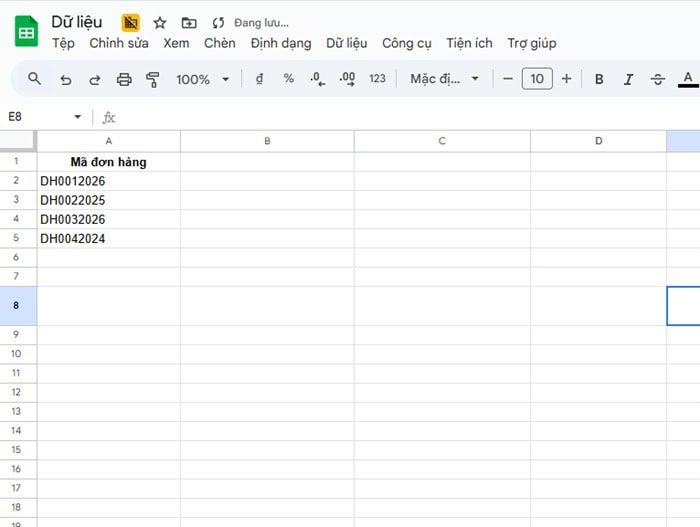Toggle strikethrough formatting
Image resolution: width=700 pixels, height=527 pixels.
tap(657, 79)
